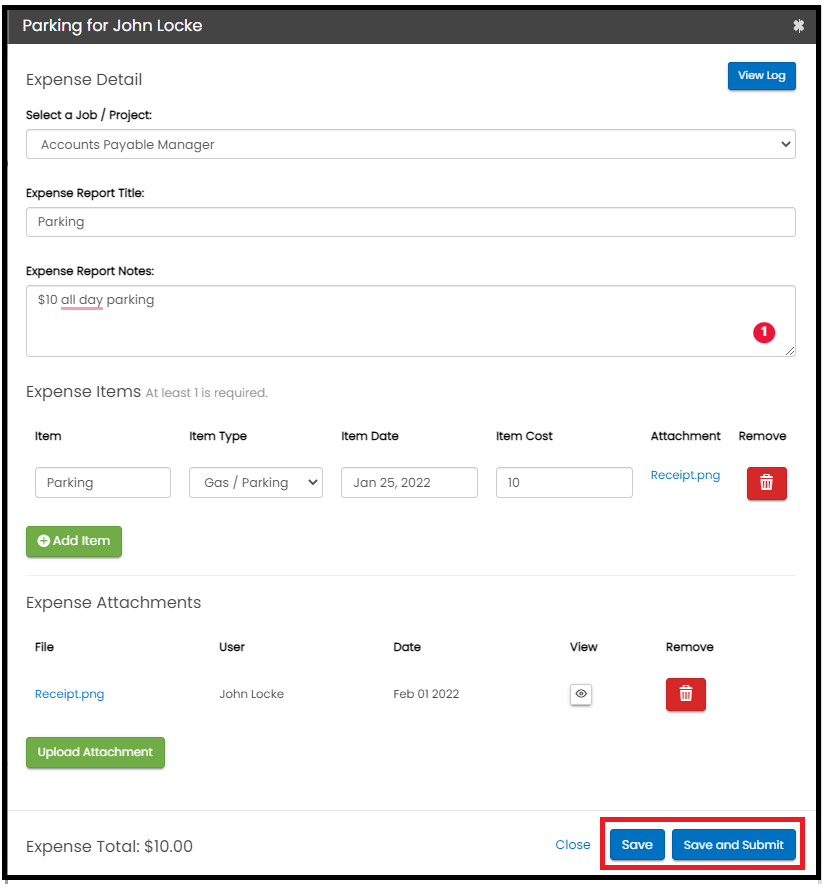
Task: Click the Item Cost field showing 10
Action: (x=564, y=482)
